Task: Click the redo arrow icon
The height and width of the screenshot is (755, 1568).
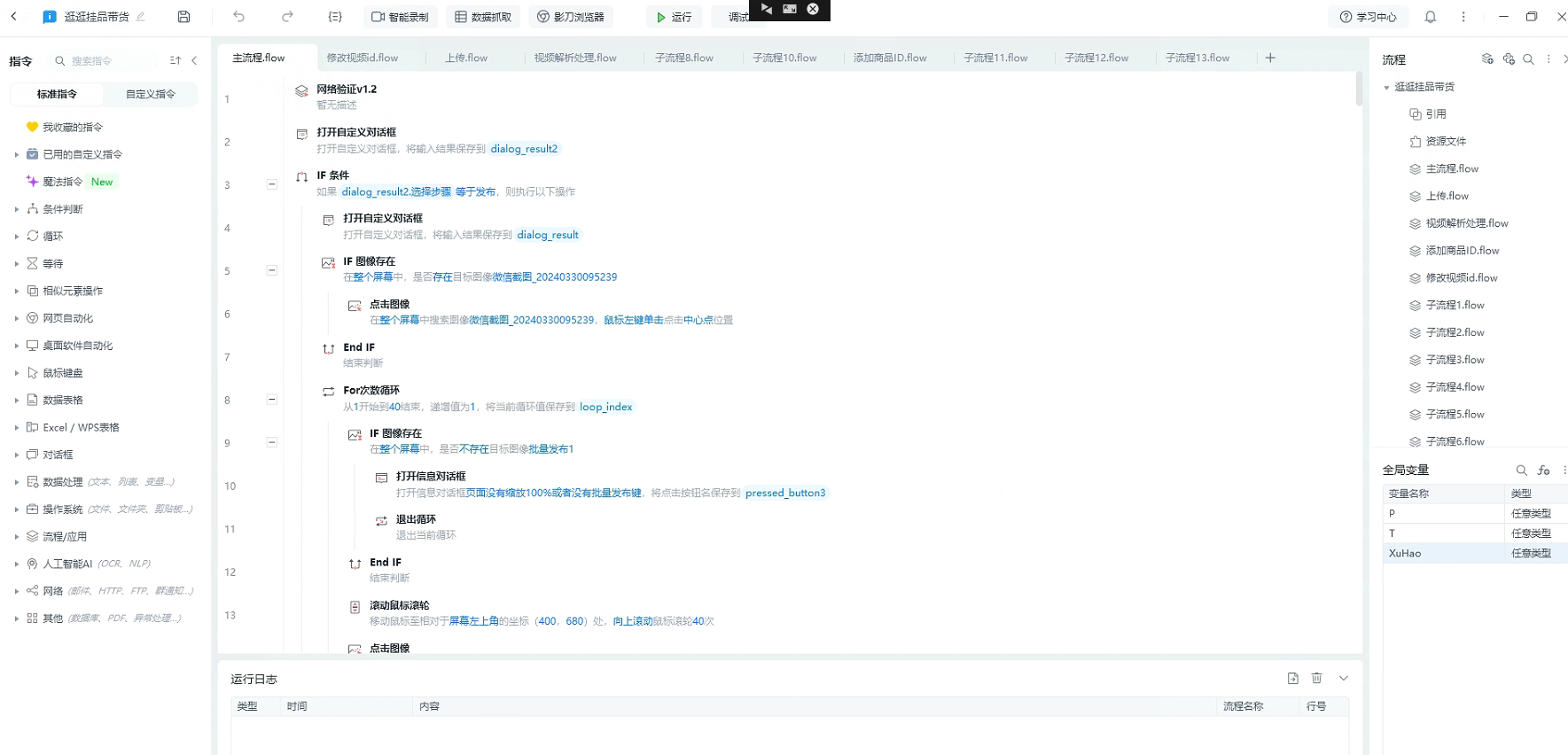Action: 287,17
